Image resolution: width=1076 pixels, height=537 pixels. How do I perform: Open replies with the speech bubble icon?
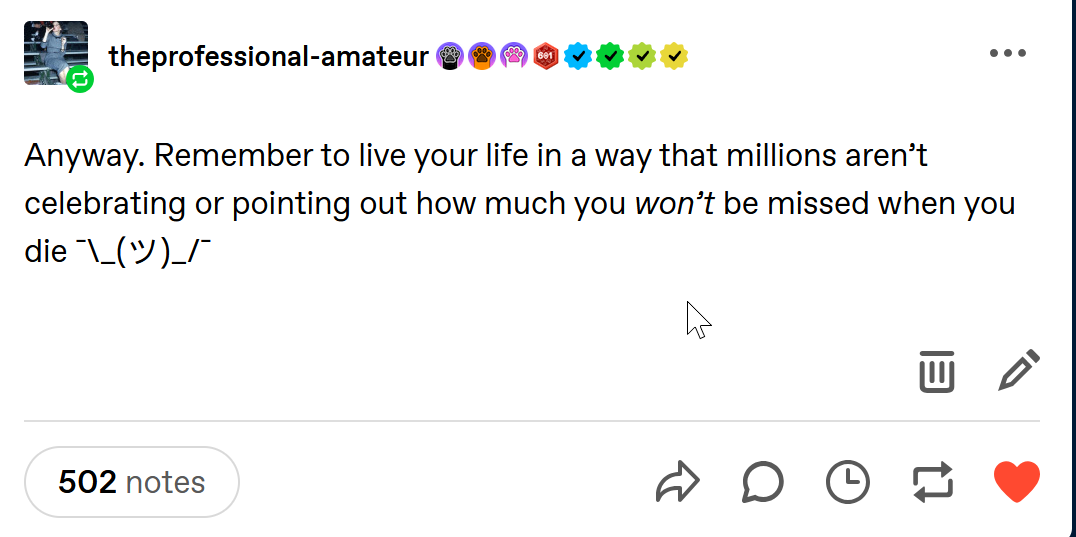(762, 483)
